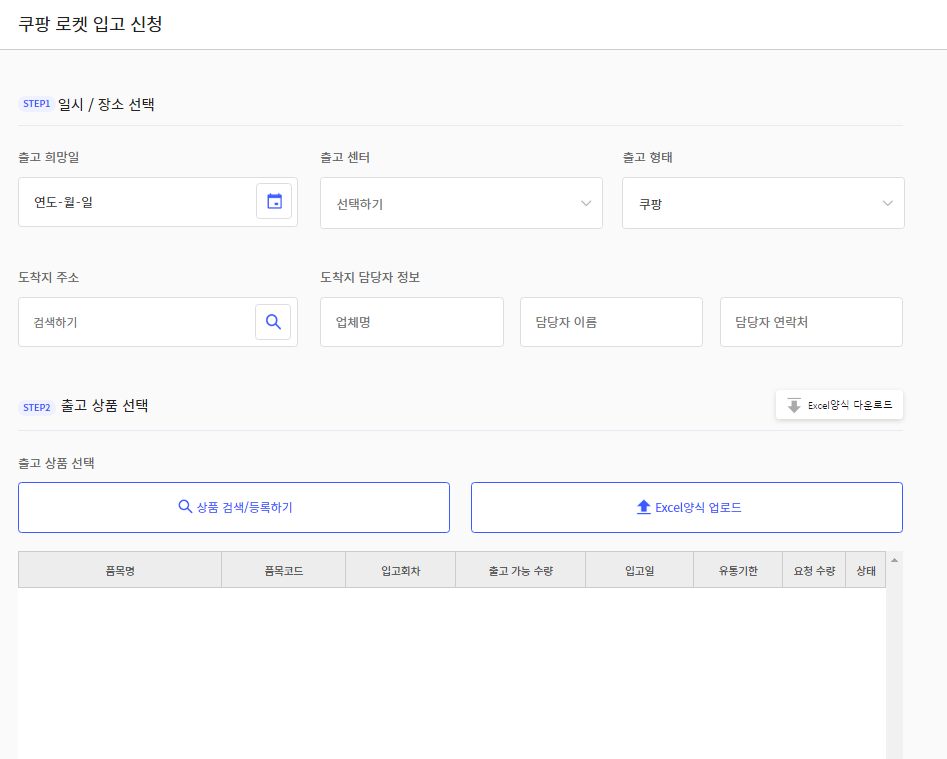This screenshot has height=759, width=947.
Task: Click the Excel download arrow icon
Action: 794,405
